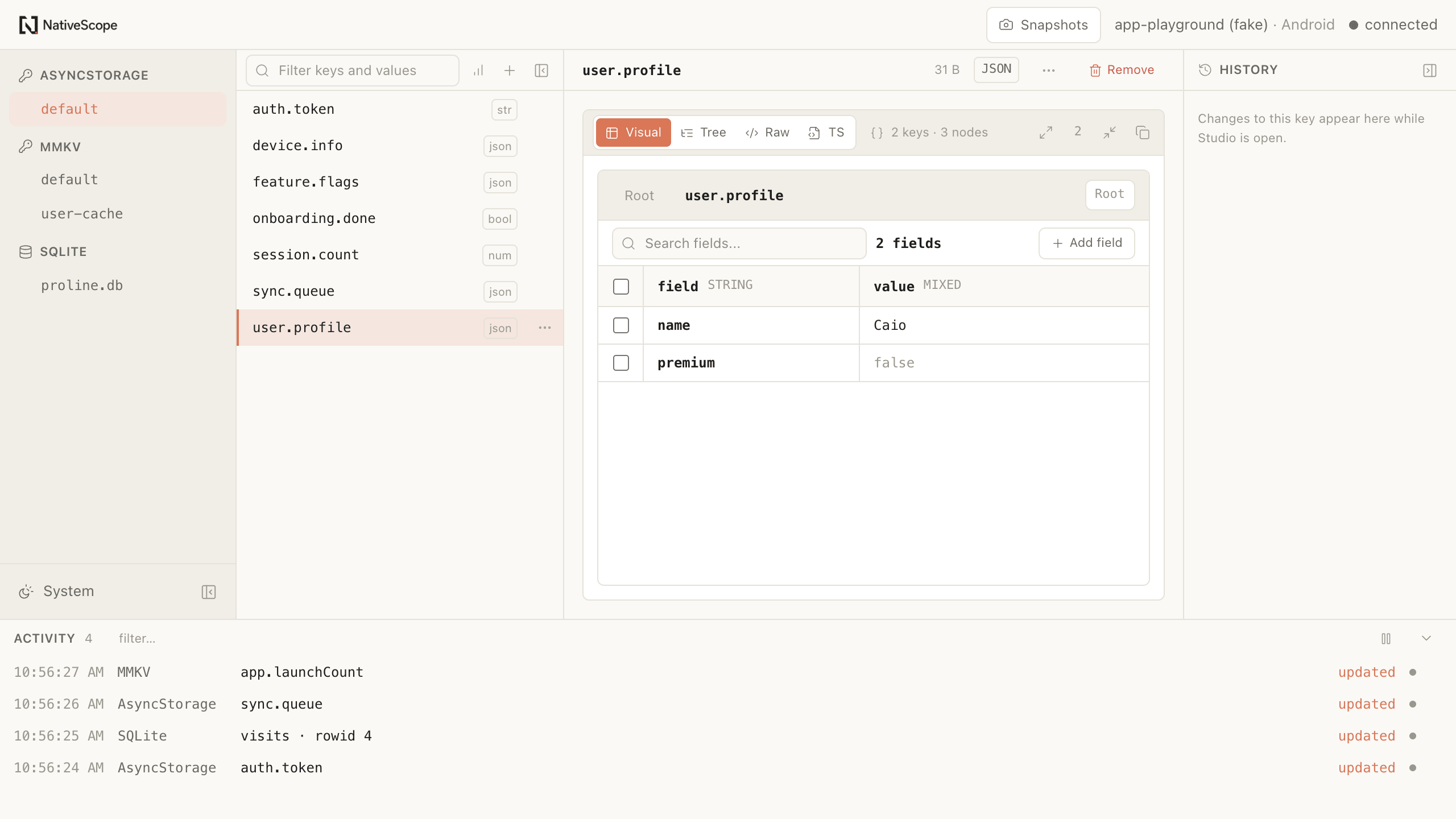Toggle the select-all fields checkbox
The image size is (1456, 819).
[621, 287]
